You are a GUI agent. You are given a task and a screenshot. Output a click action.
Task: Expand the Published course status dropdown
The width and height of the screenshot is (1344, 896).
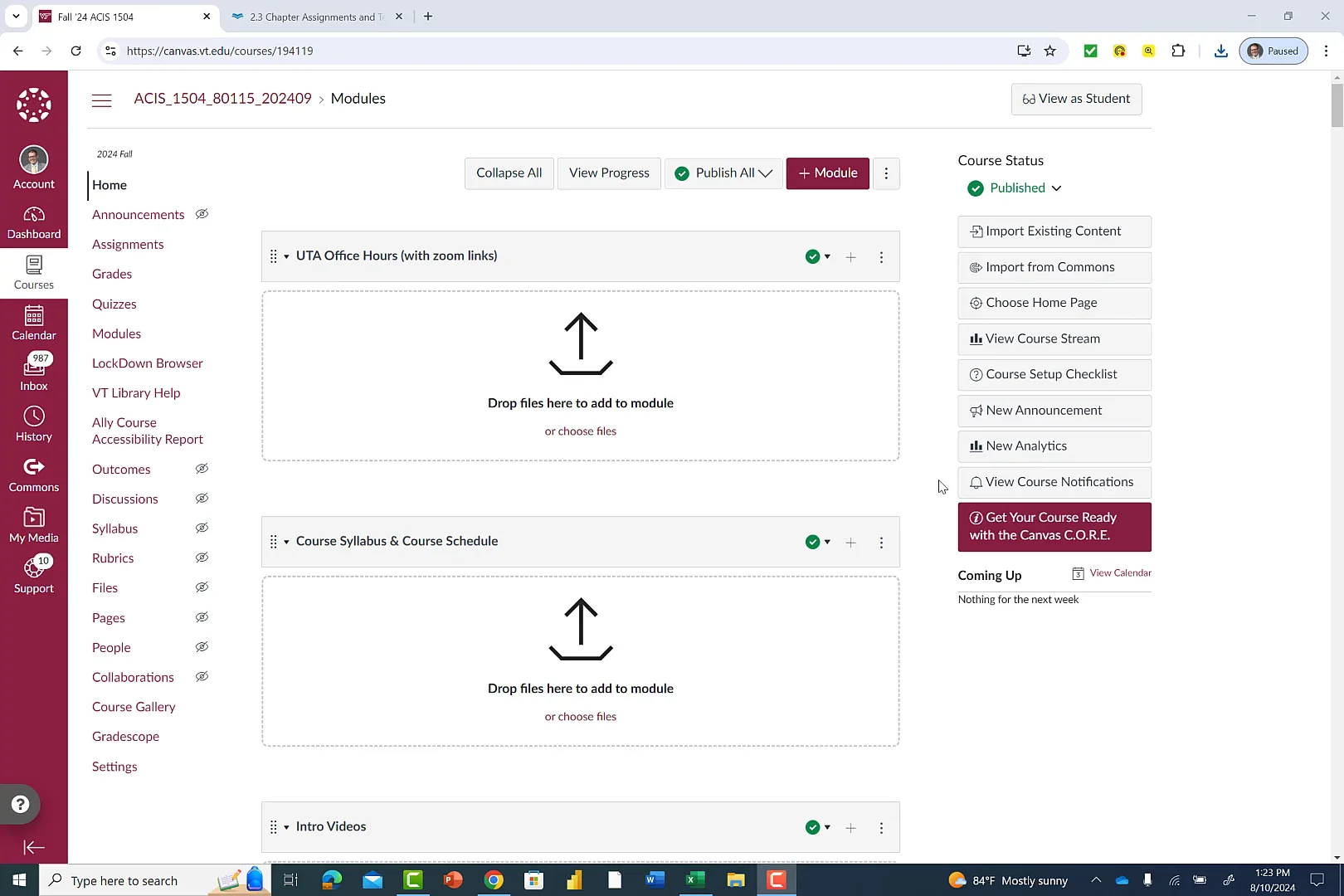tap(1056, 188)
